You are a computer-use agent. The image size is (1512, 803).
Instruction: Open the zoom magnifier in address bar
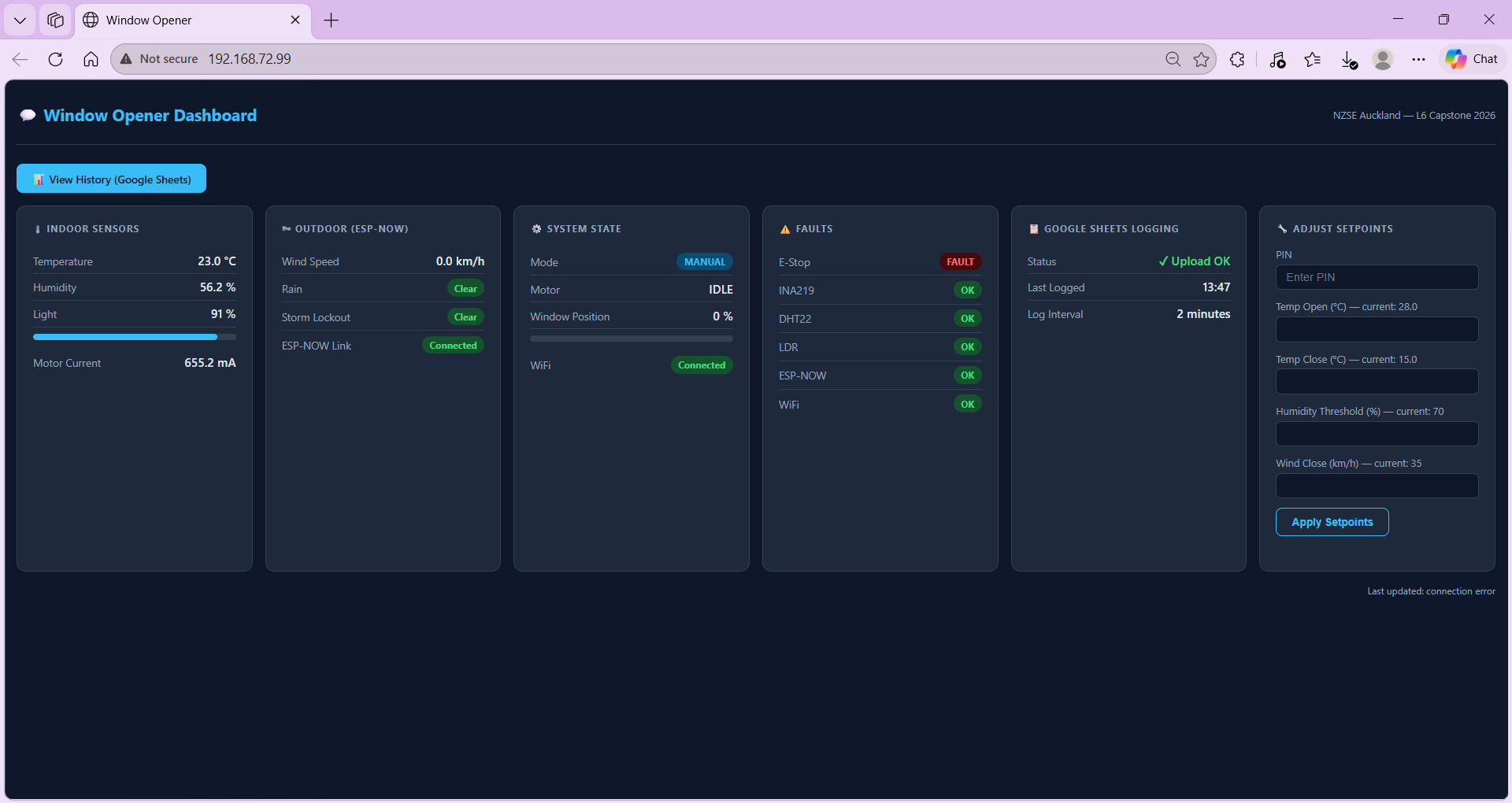pos(1173,59)
